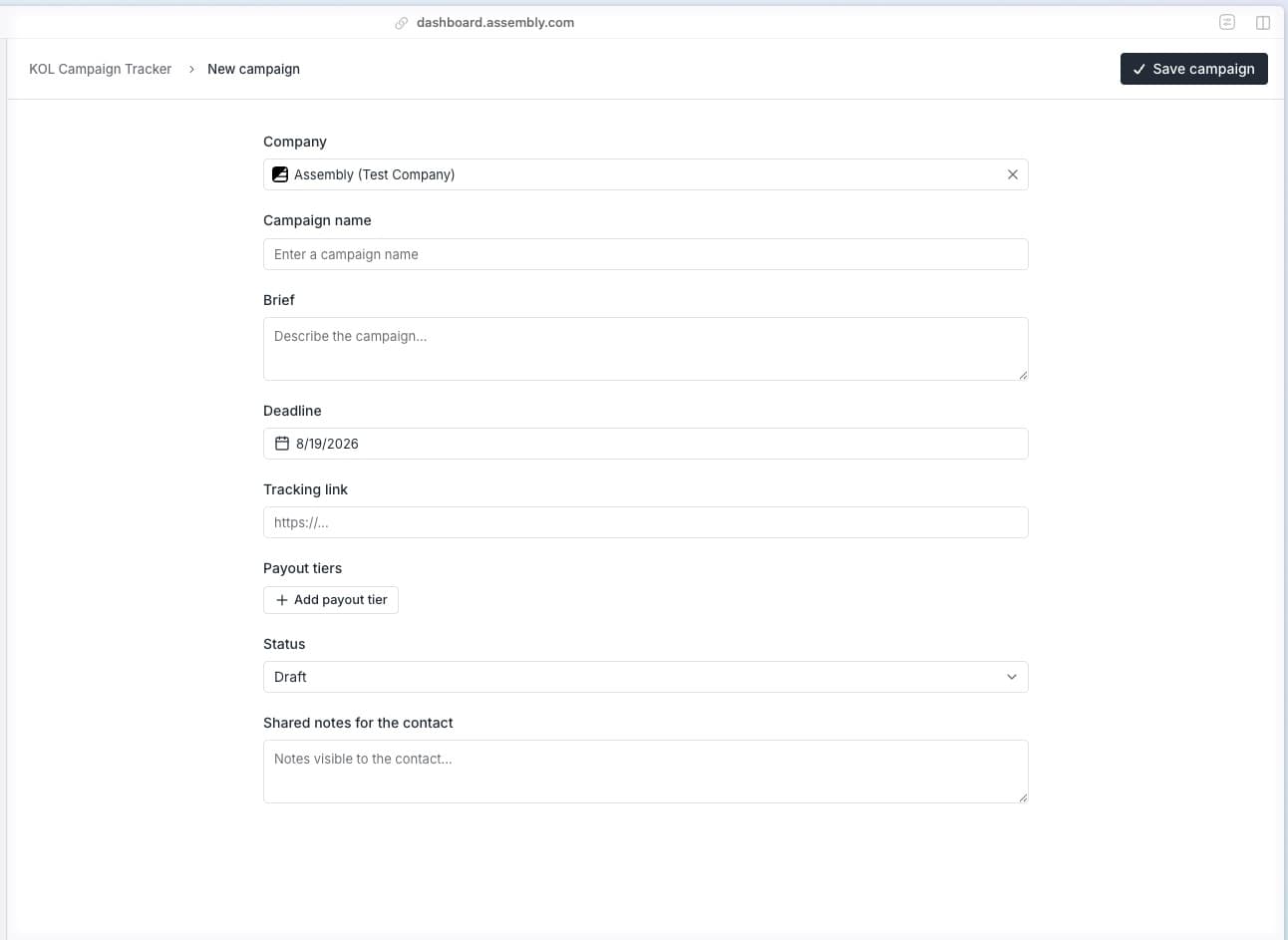Screen dimensions: 1288x940
Task: Click into the Brief text area
Action: 645,349
